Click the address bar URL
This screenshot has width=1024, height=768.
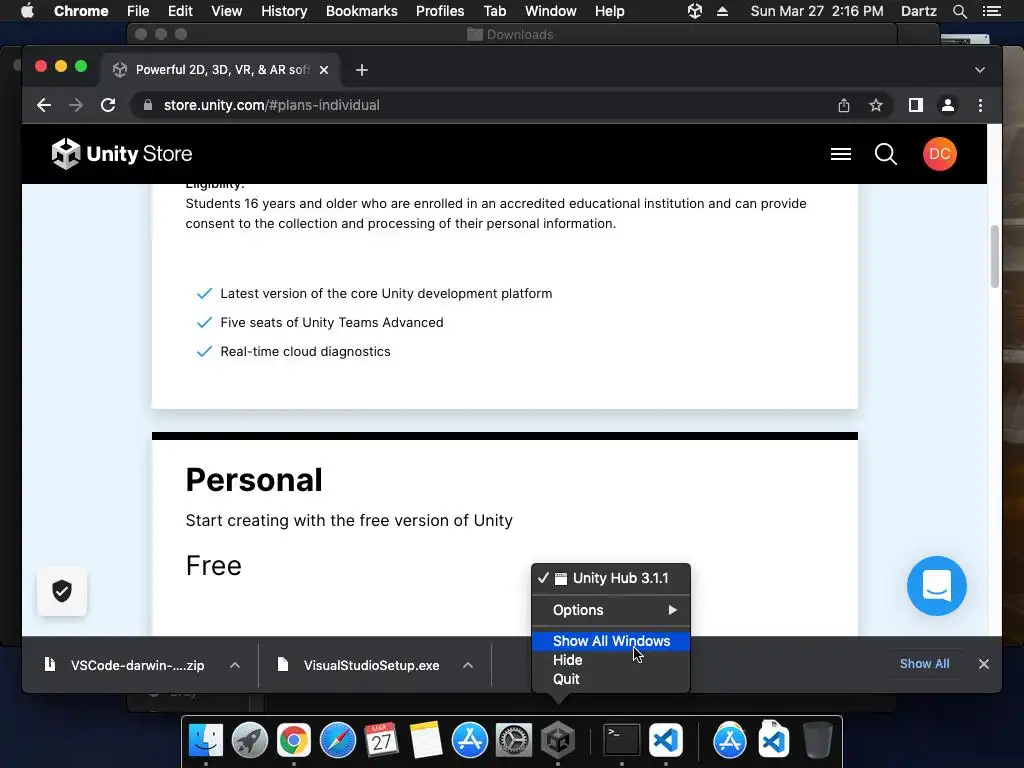272,105
